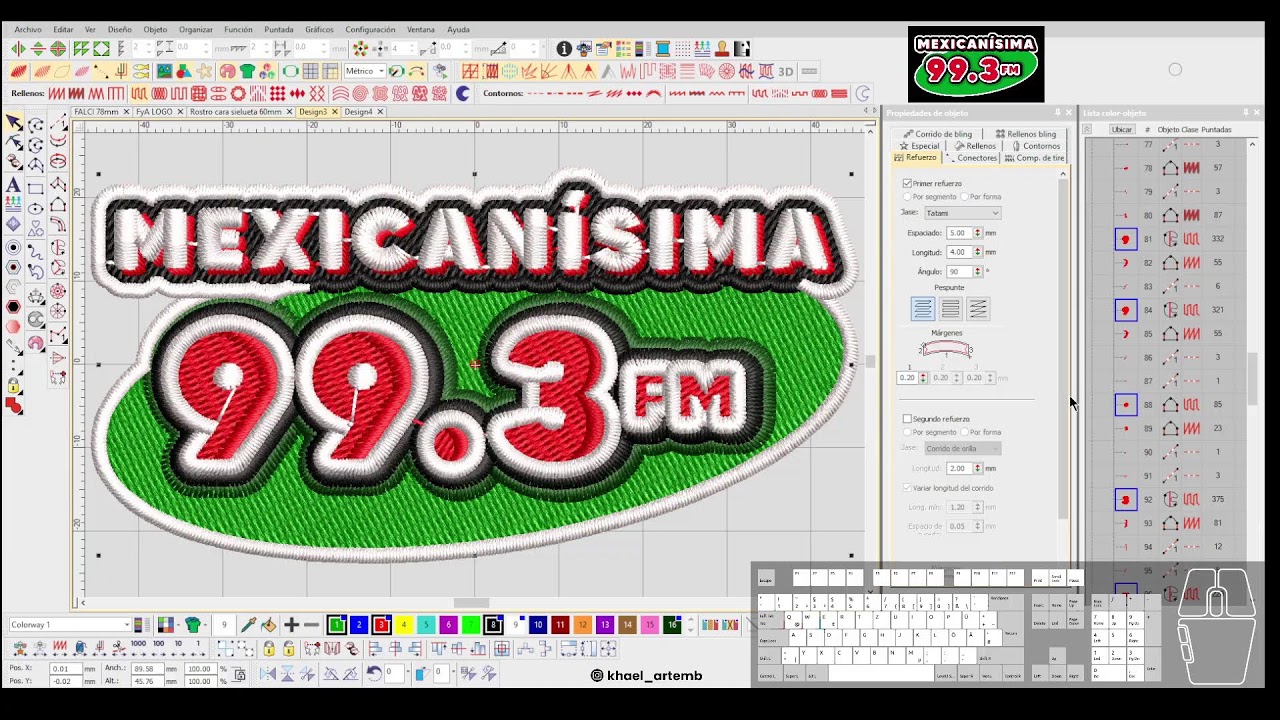1280x720 pixels.
Task: Select Por forma radio under Segundo refuerzo
Action: coord(965,432)
